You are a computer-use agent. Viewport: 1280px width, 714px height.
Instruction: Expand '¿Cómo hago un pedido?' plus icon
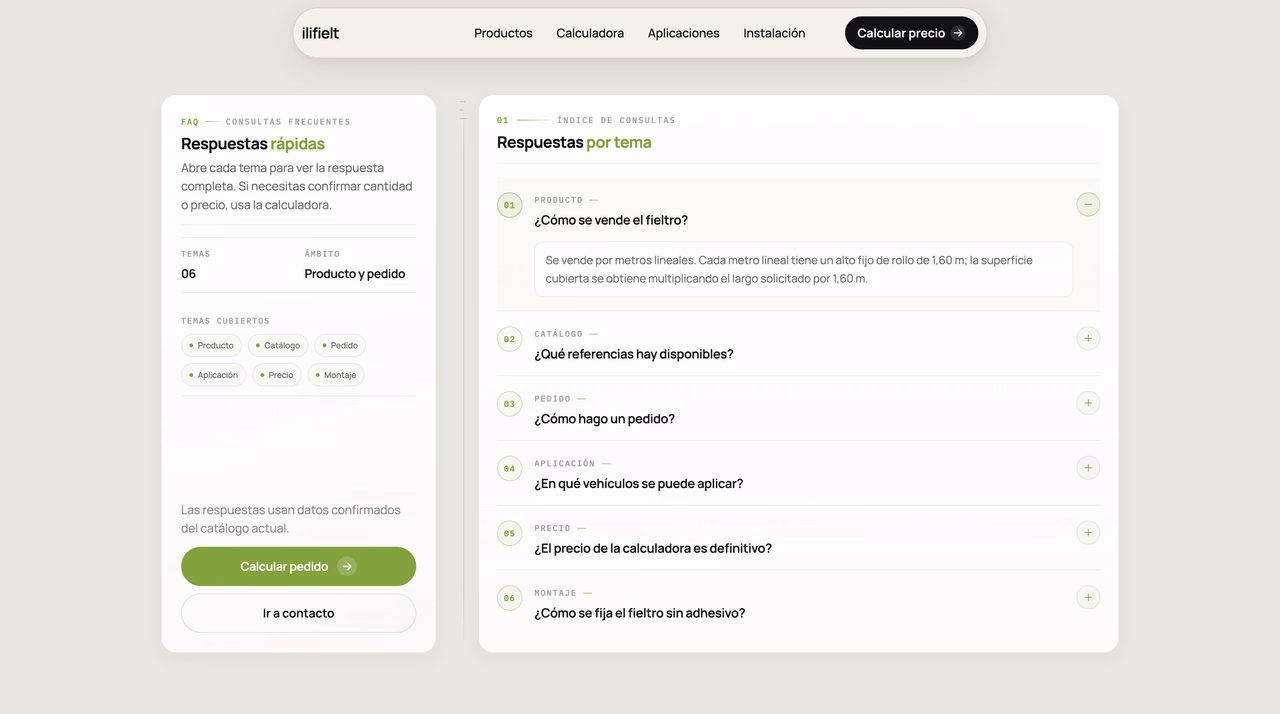[1088, 403]
